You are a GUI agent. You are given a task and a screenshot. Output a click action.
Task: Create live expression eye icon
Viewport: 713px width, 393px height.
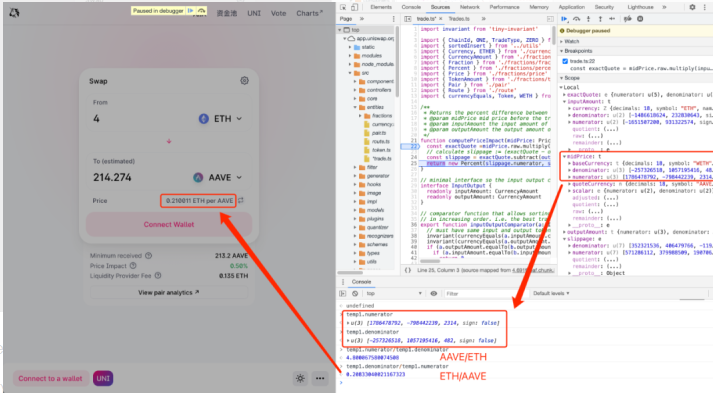click(434, 293)
